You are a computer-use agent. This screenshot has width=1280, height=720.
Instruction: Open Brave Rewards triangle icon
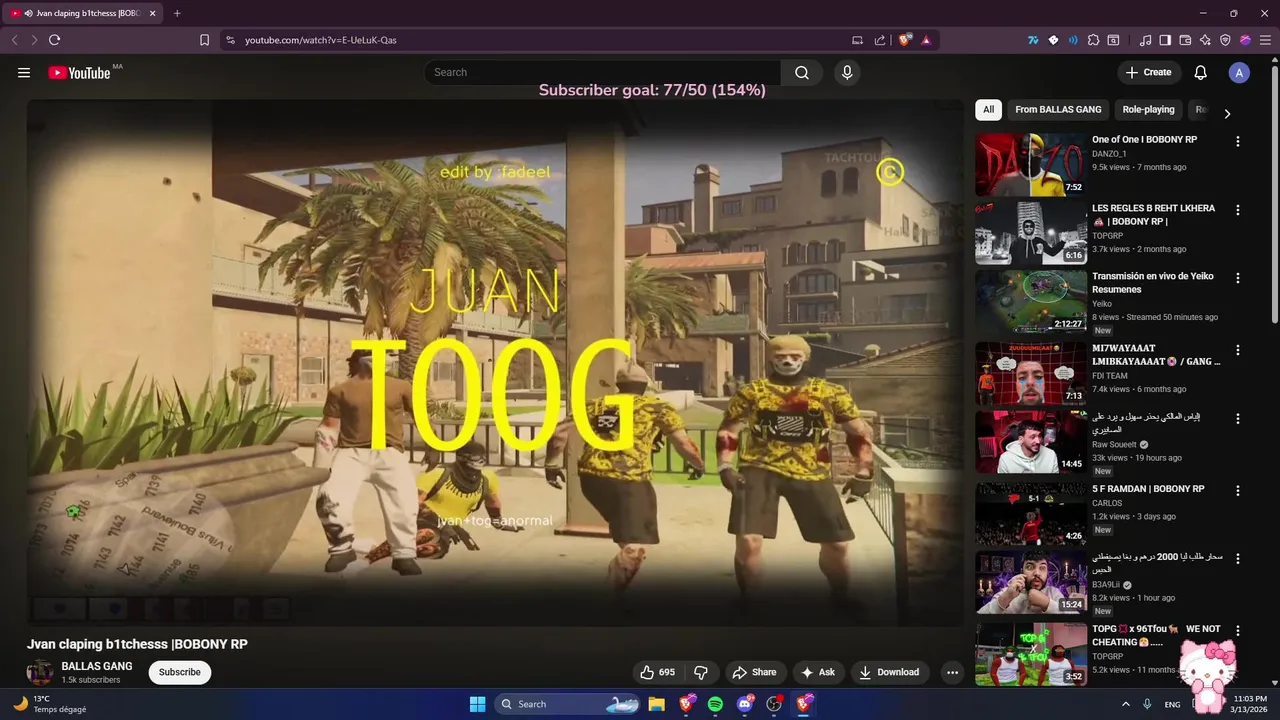[x=926, y=40]
